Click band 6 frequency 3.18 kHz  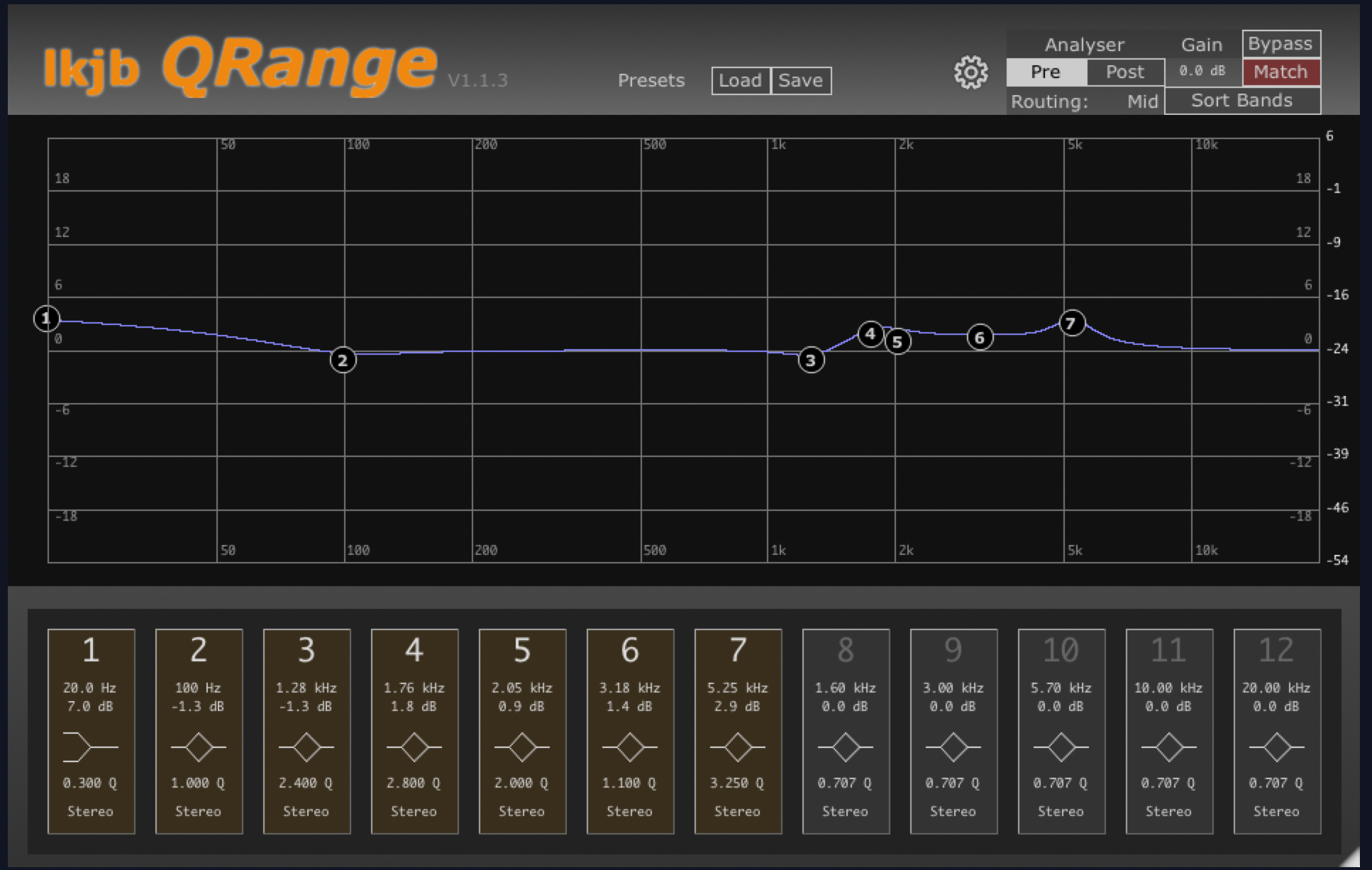[x=630, y=688]
